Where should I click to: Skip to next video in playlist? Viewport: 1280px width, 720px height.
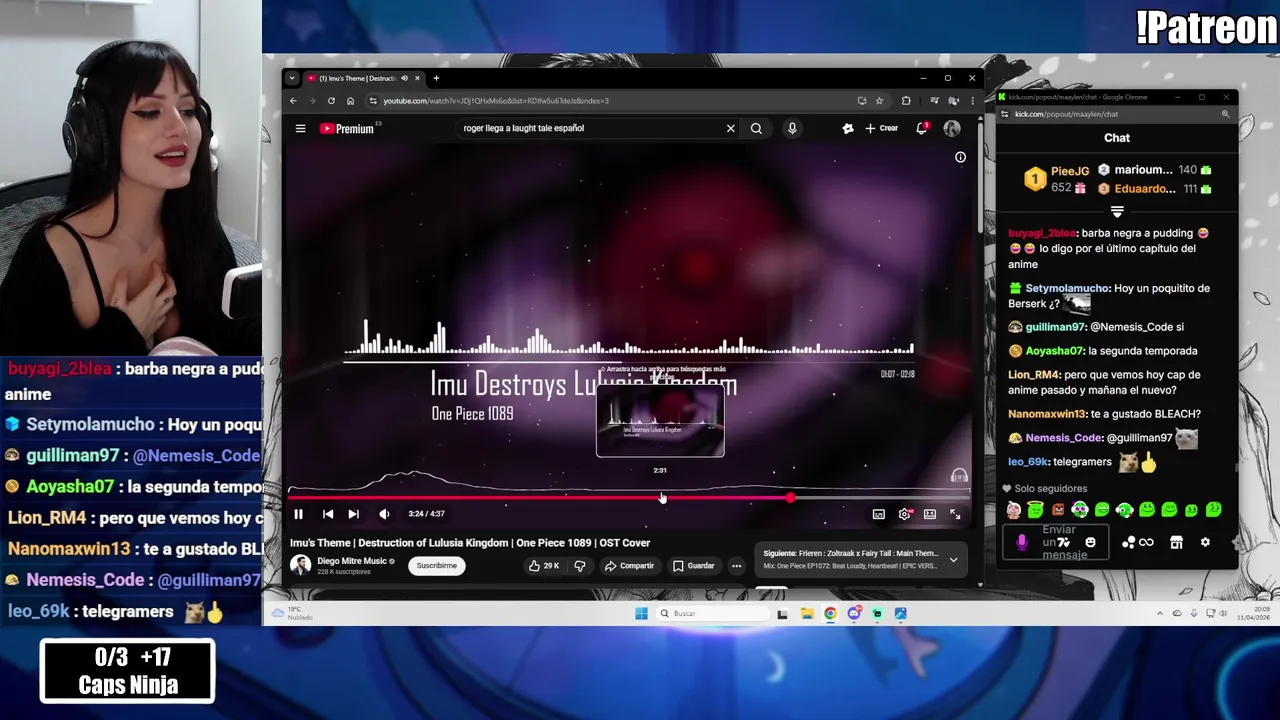[x=353, y=514]
